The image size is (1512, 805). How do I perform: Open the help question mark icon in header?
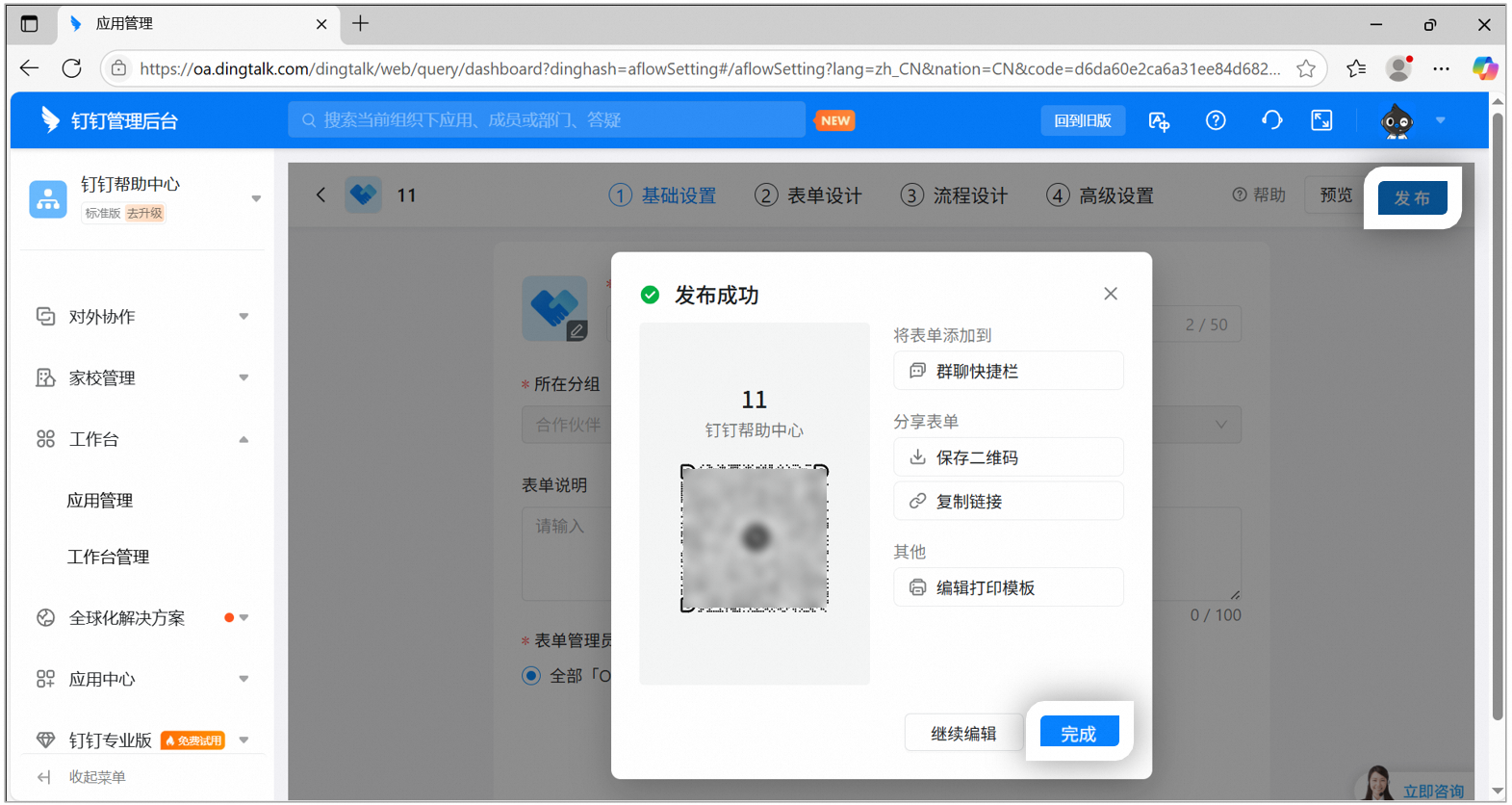pos(1216,120)
